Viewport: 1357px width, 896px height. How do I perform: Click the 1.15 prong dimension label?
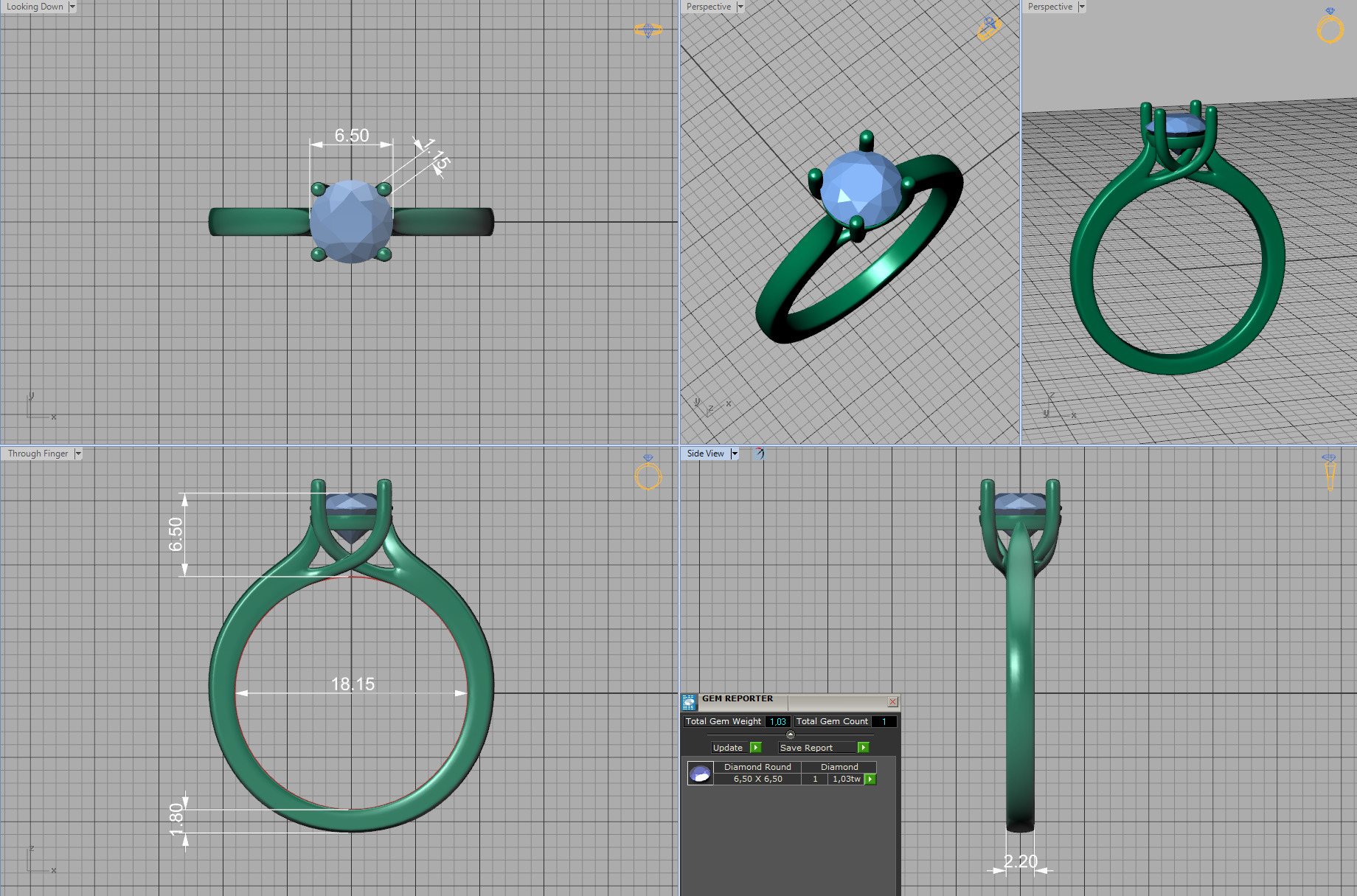435,153
